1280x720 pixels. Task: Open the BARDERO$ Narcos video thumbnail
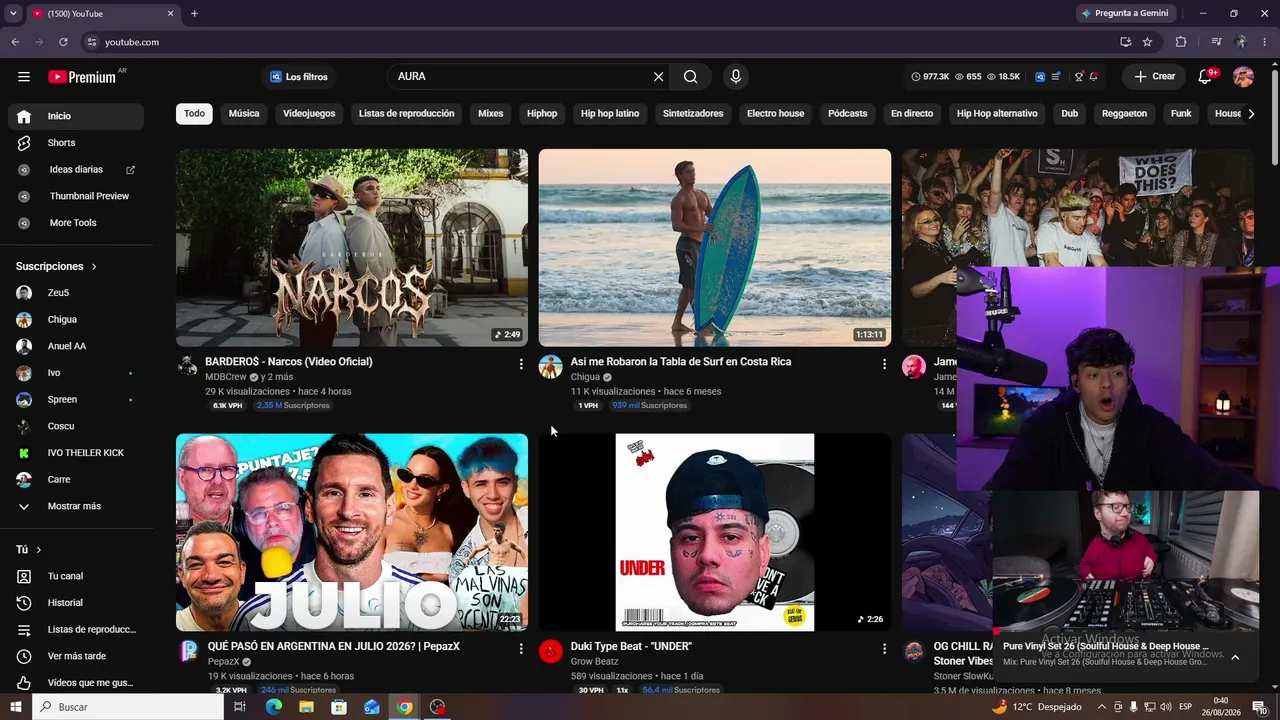352,248
